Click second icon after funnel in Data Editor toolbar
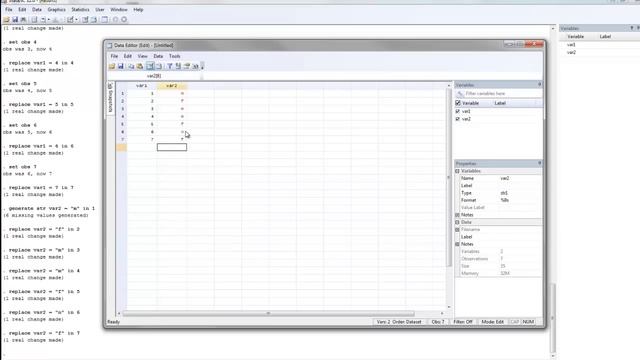The height and width of the screenshot is (360, 640). click(187, 66)
